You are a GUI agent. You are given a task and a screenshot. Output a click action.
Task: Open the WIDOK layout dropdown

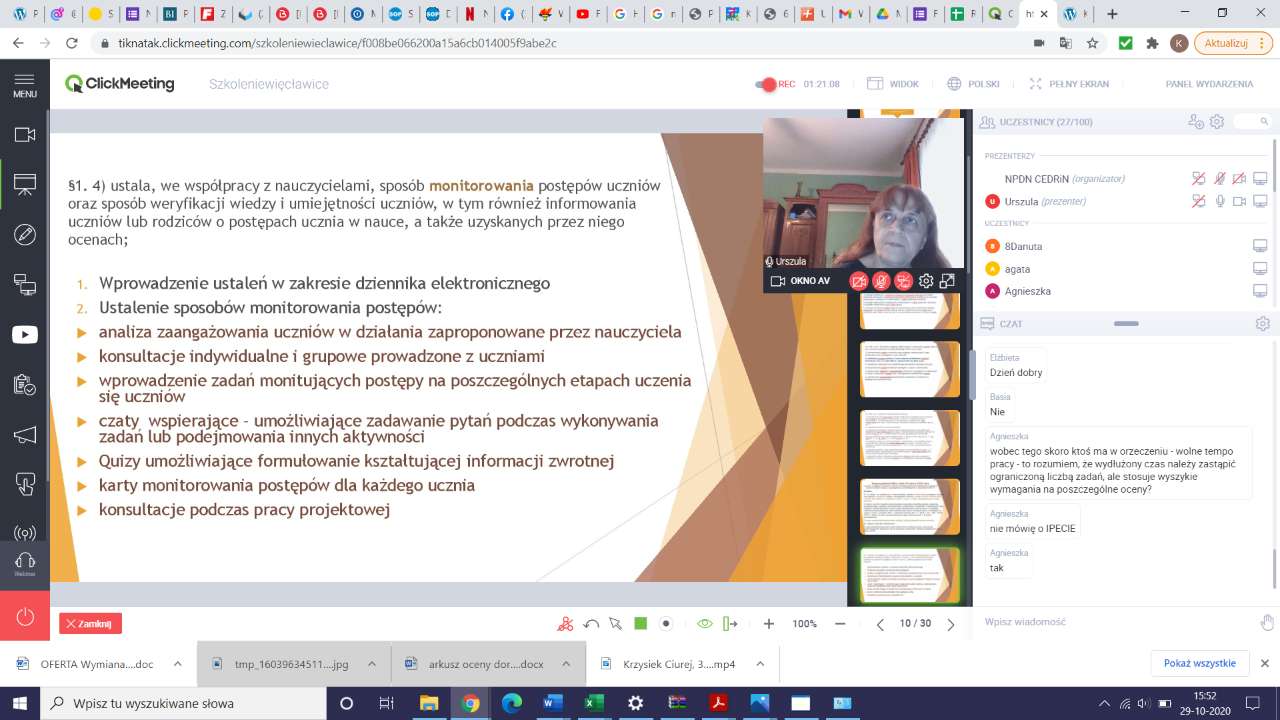pyautogui.click(x=893, y=84)
